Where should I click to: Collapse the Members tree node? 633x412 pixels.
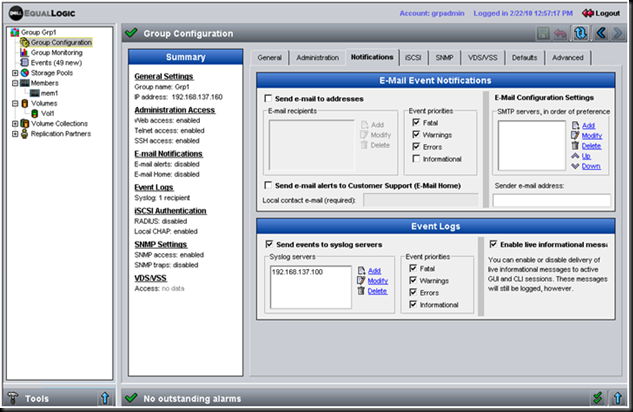(15, 83)
